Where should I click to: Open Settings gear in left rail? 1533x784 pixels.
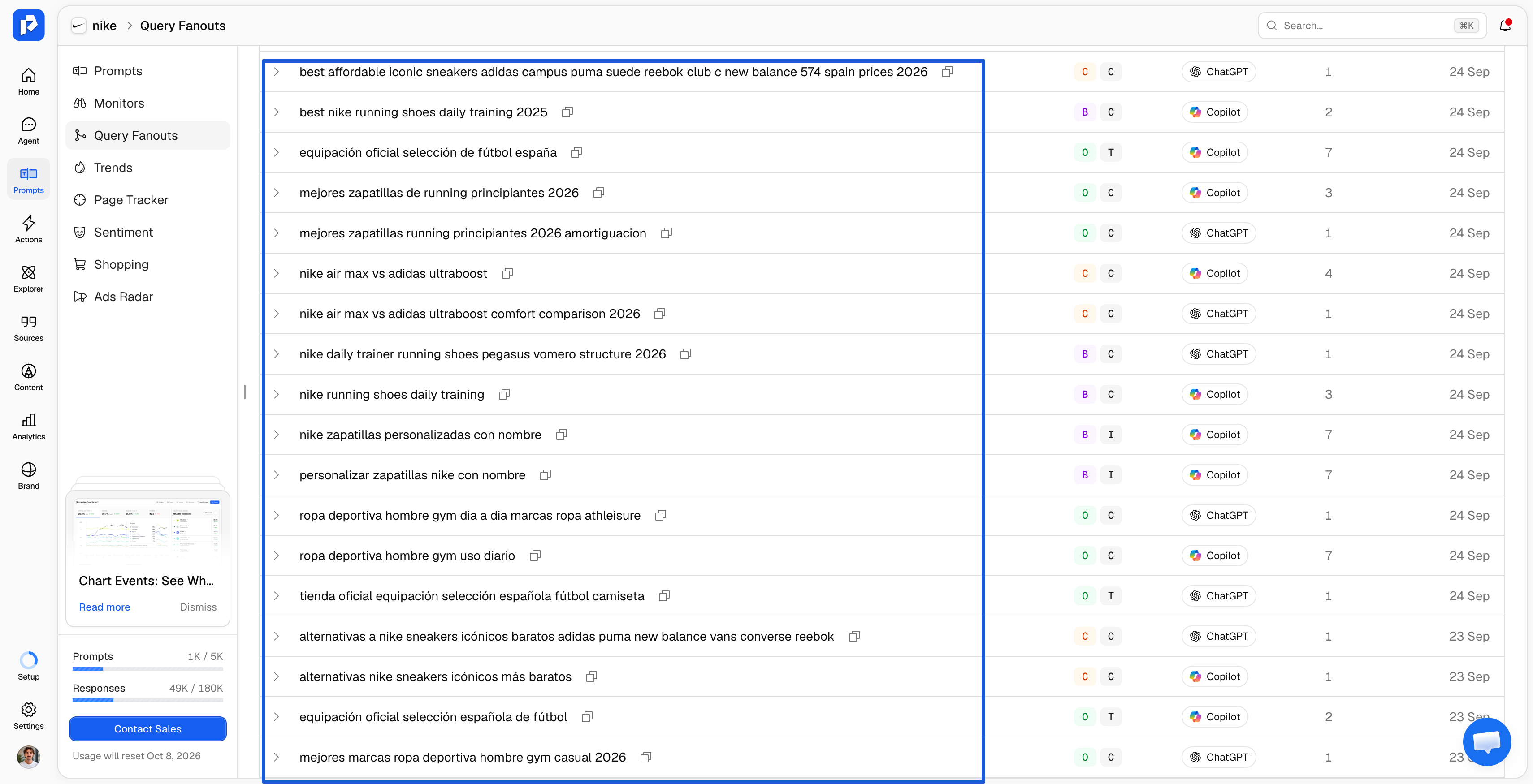(29, 716)
